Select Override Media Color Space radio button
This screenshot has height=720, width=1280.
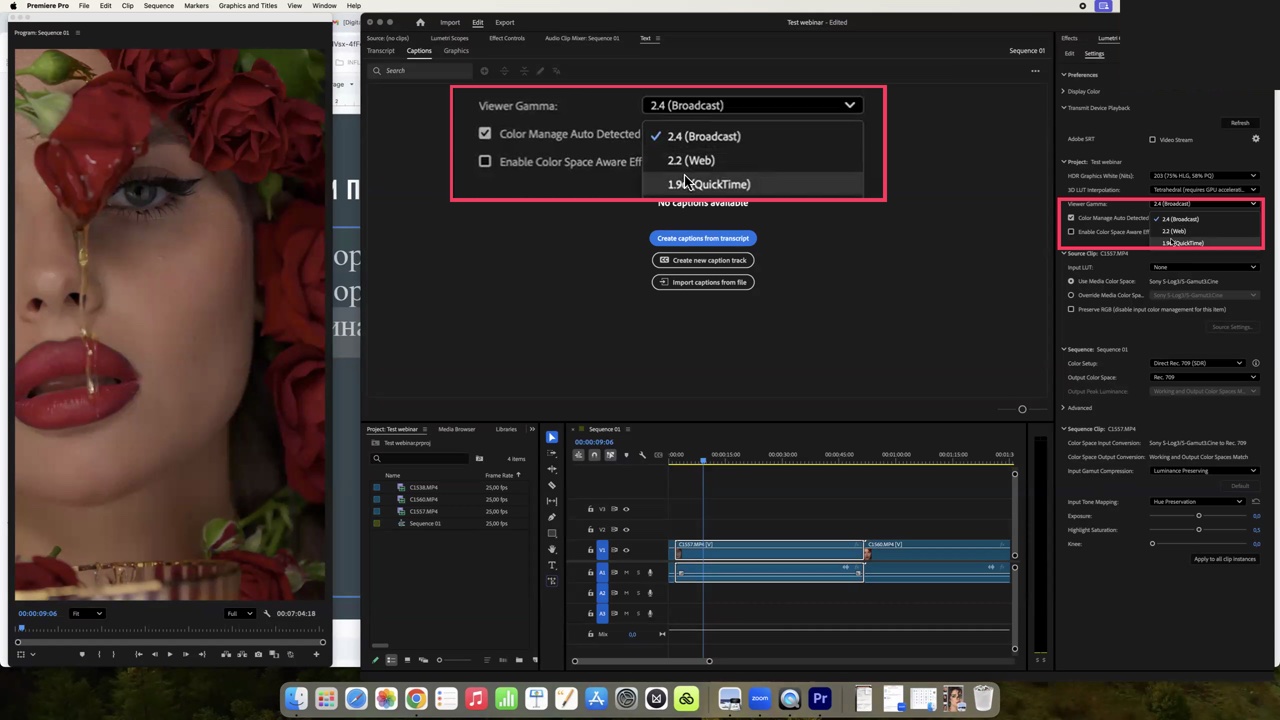tap(1071, 295)
